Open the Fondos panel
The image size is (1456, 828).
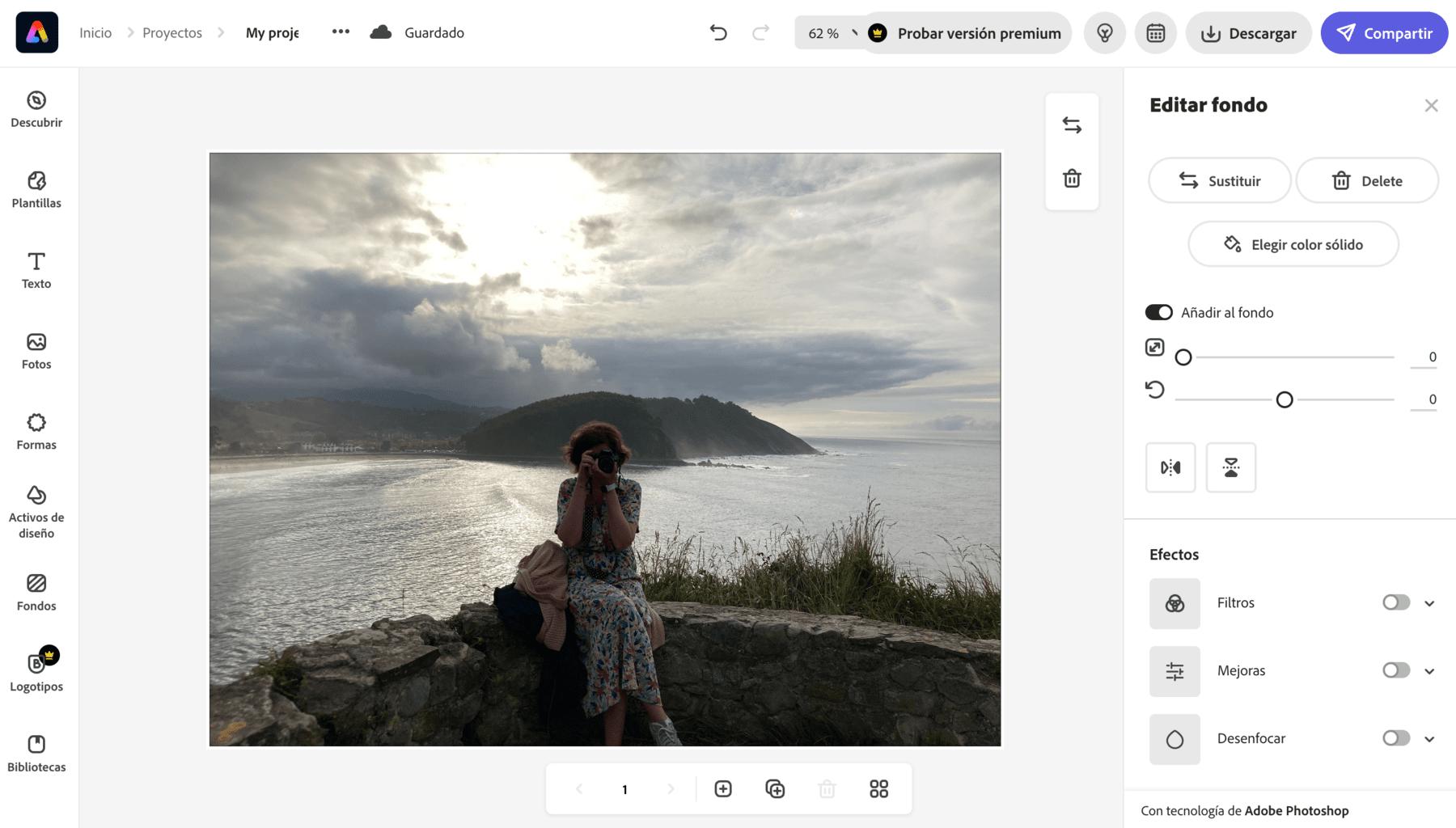click(36, 593)
